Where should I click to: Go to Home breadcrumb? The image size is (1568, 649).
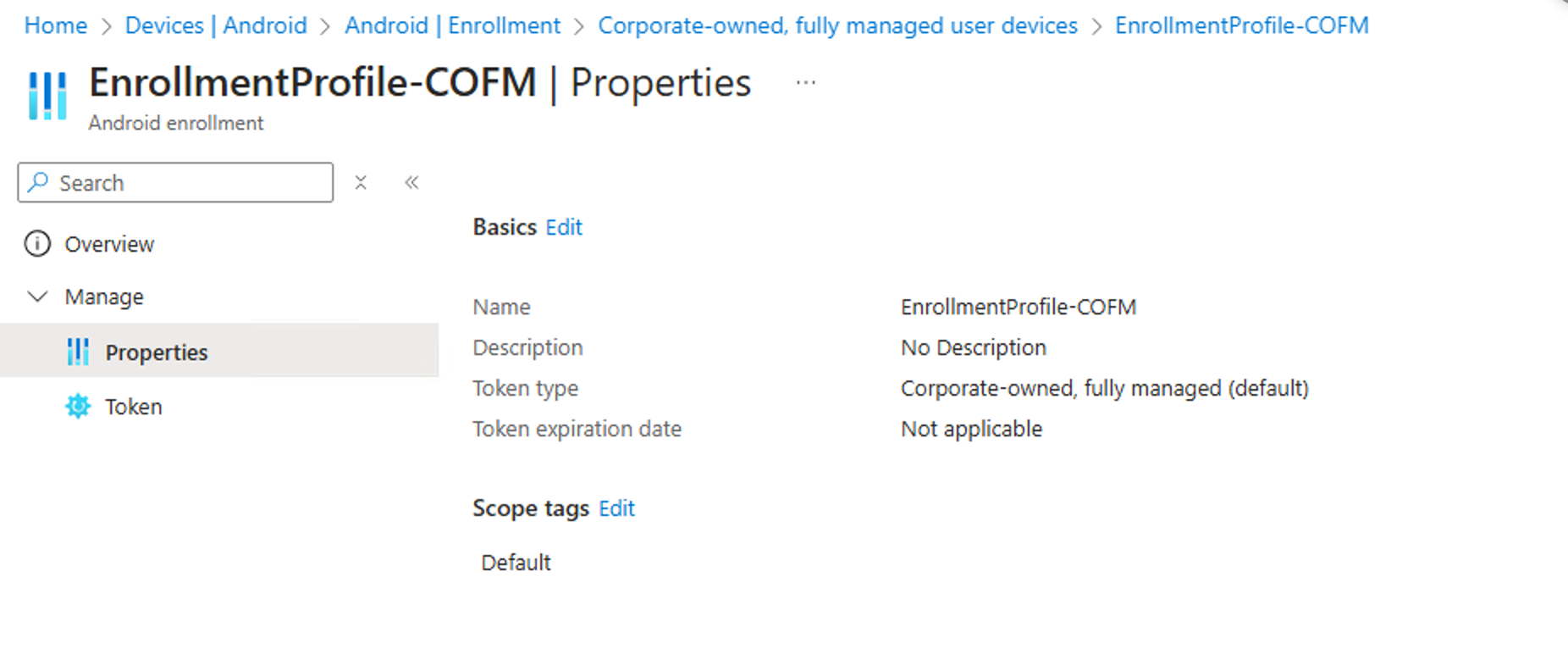[x=56, y=25]
